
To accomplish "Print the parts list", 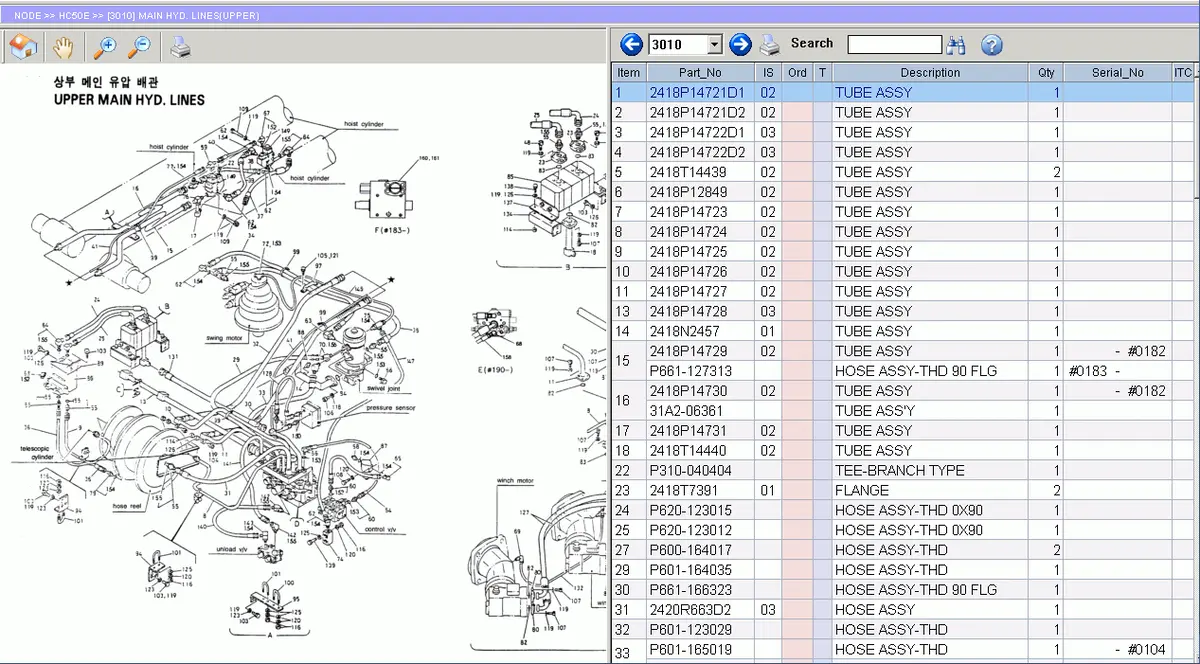I will coord(770,44).
